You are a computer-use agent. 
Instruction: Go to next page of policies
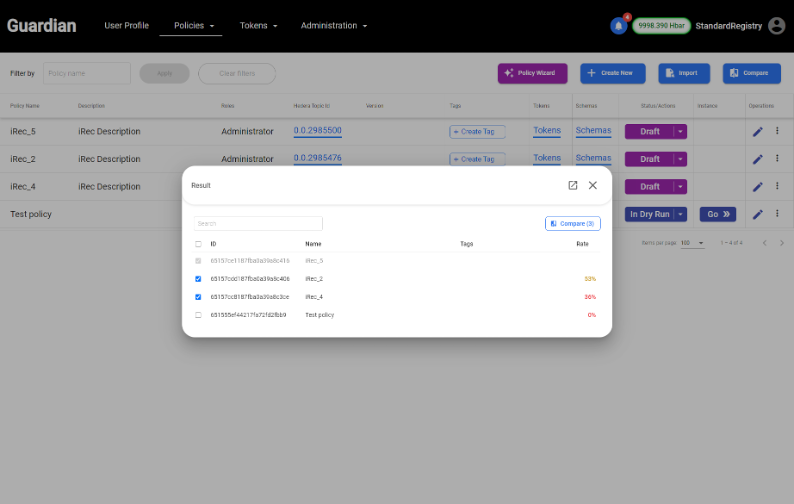coord(781,243)
